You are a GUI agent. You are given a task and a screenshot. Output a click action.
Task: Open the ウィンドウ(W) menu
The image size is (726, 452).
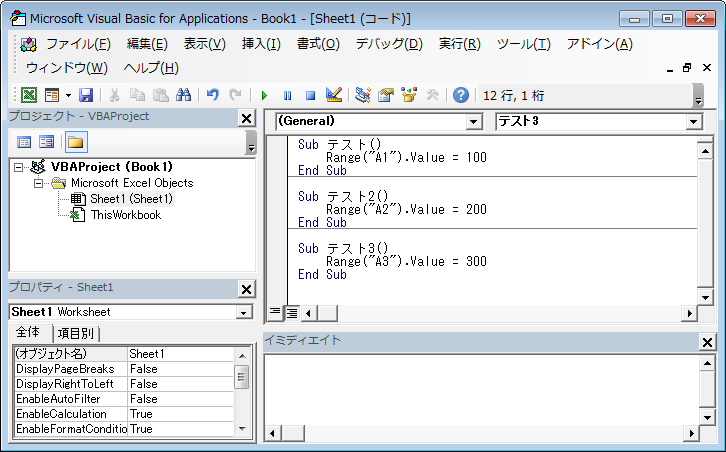click(67, 68)
